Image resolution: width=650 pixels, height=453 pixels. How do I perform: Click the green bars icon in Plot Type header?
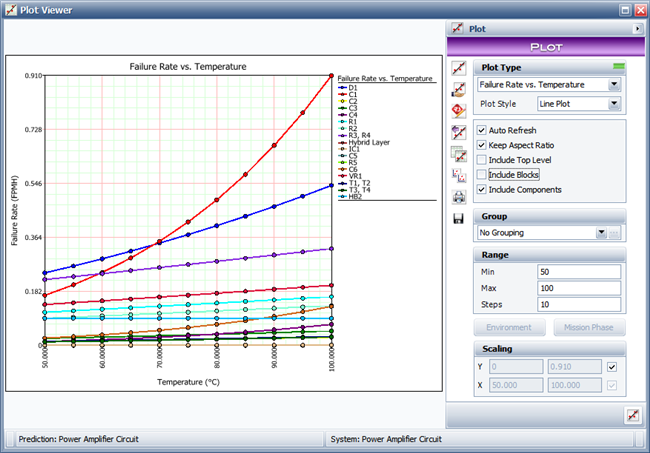[x=619, y=67]
